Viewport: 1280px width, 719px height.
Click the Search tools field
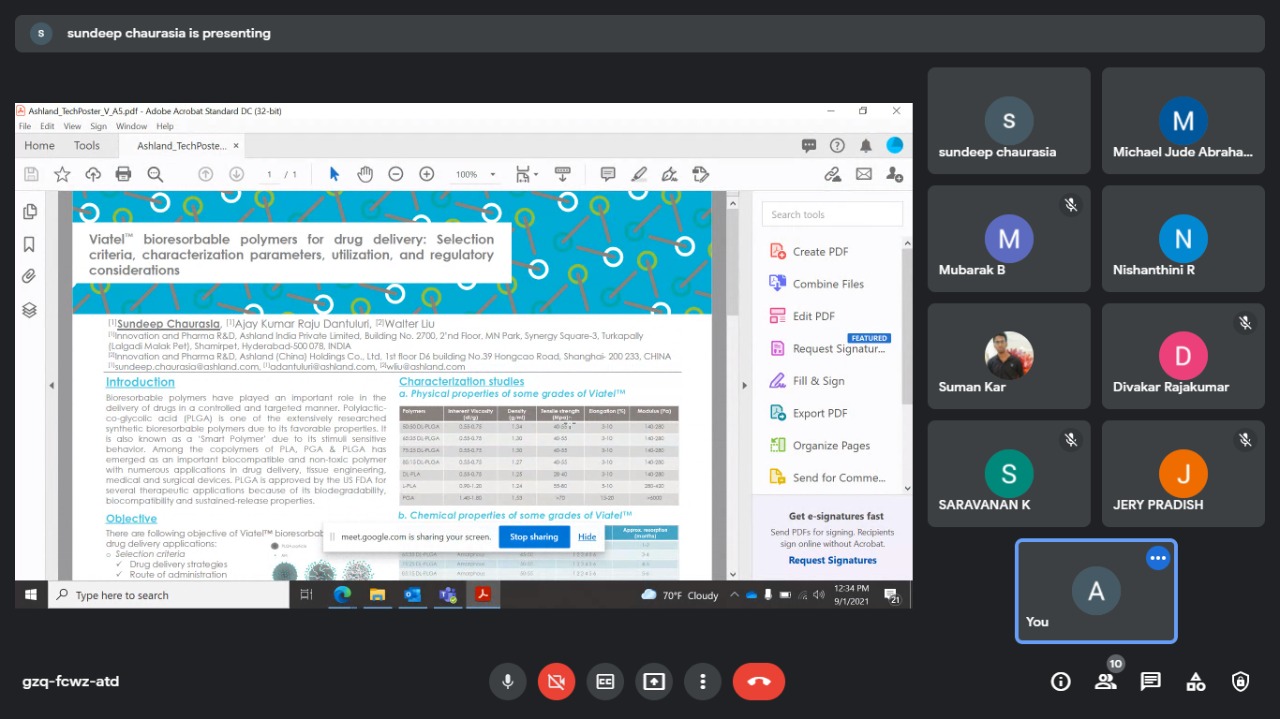coord(832,214)
